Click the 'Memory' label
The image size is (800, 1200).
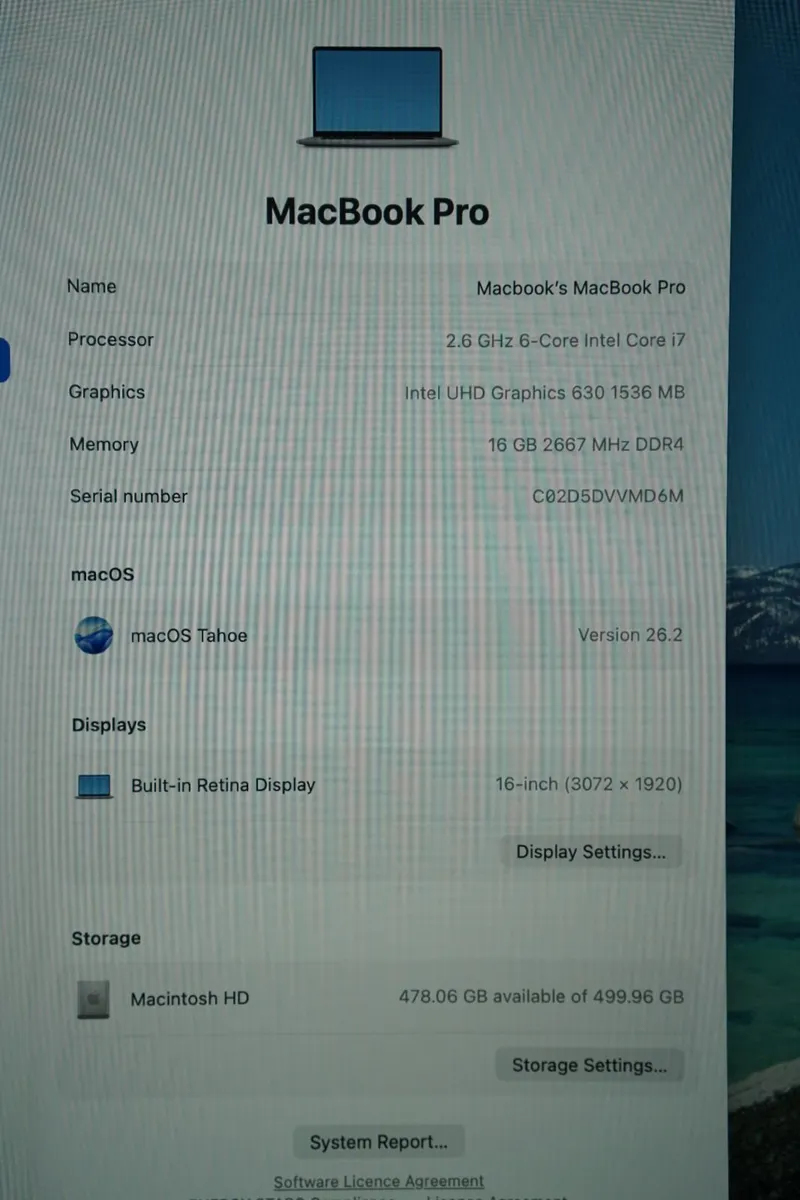(x=104, y=444)
